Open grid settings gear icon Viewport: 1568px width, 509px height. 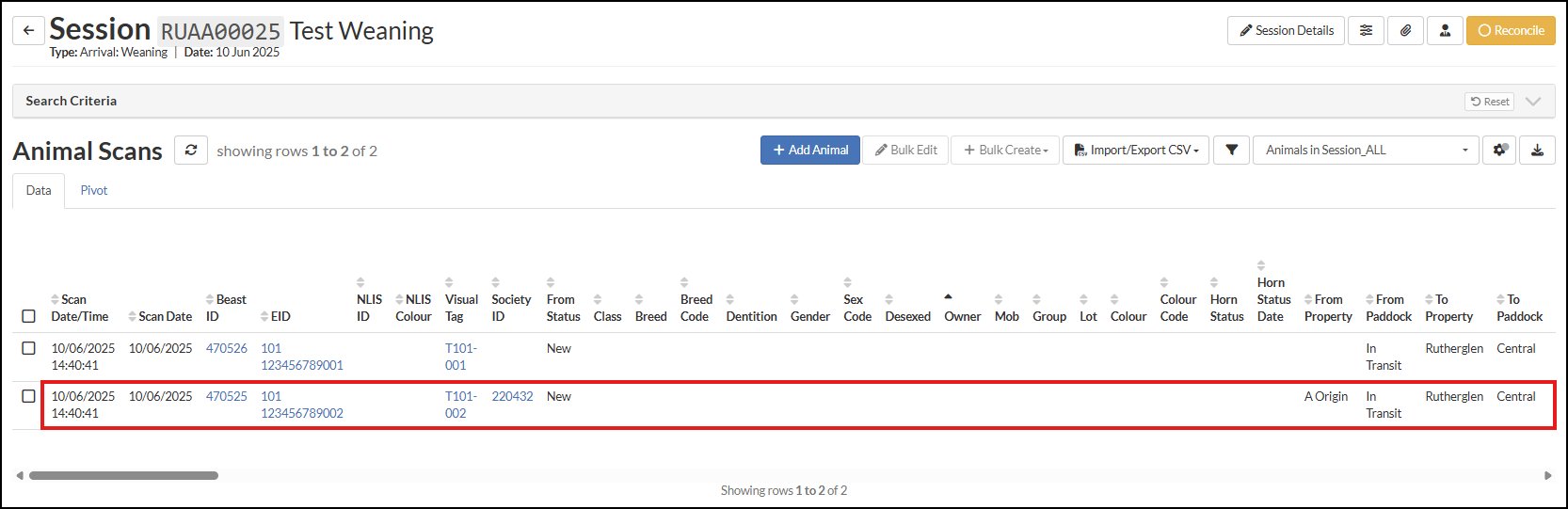coord(1499,151)
